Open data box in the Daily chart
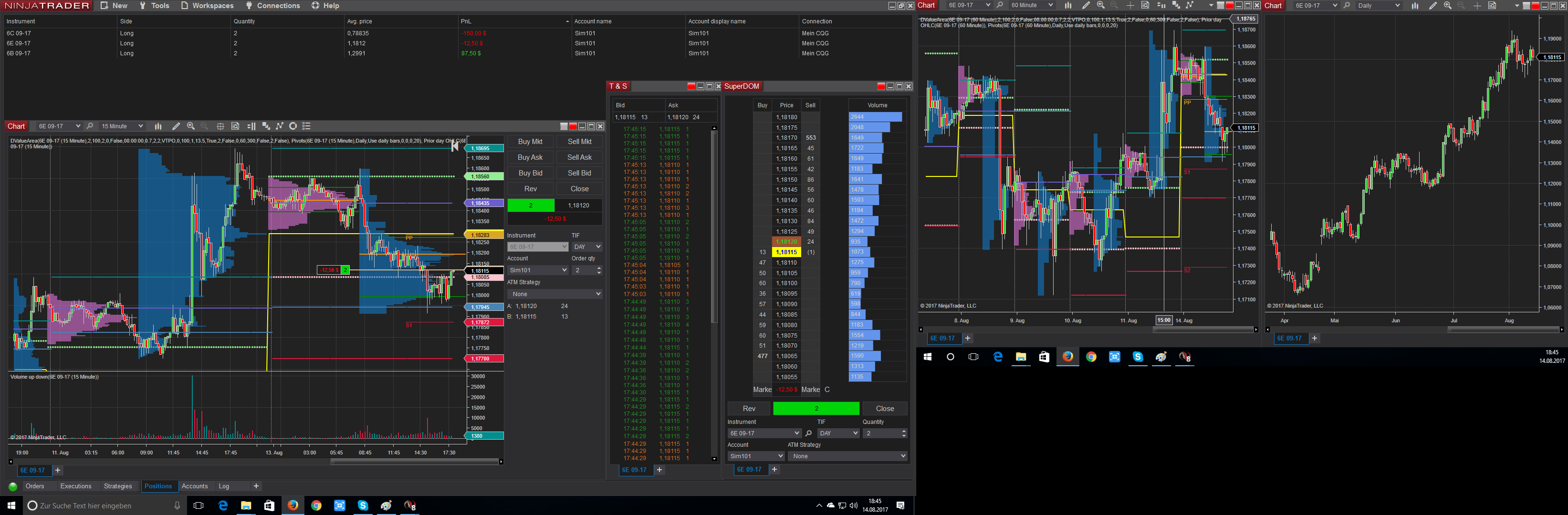This screenshot has width=1568, height=515. click(x=1492, y=5)
